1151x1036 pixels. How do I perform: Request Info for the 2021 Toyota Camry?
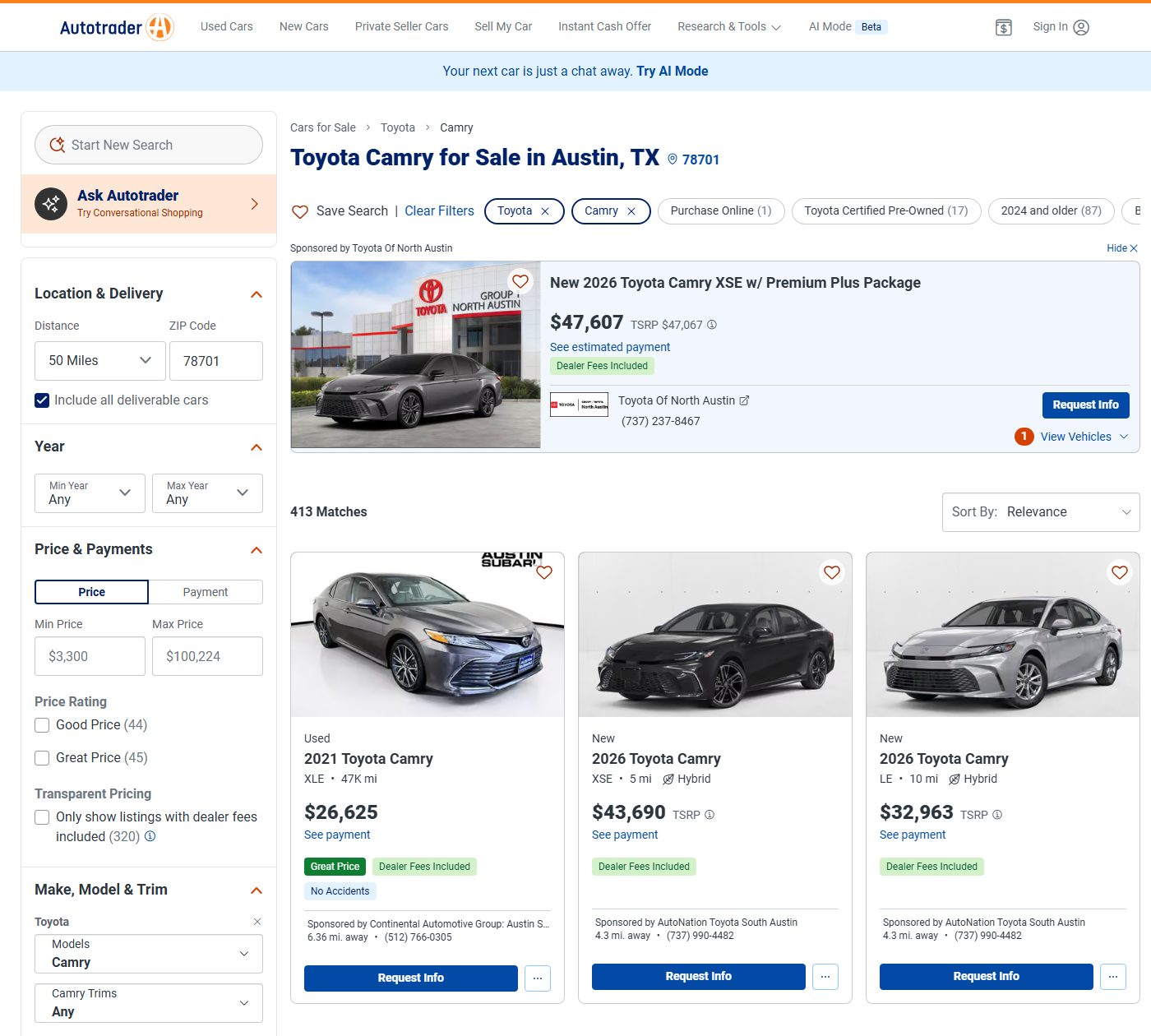pos(411,978)
